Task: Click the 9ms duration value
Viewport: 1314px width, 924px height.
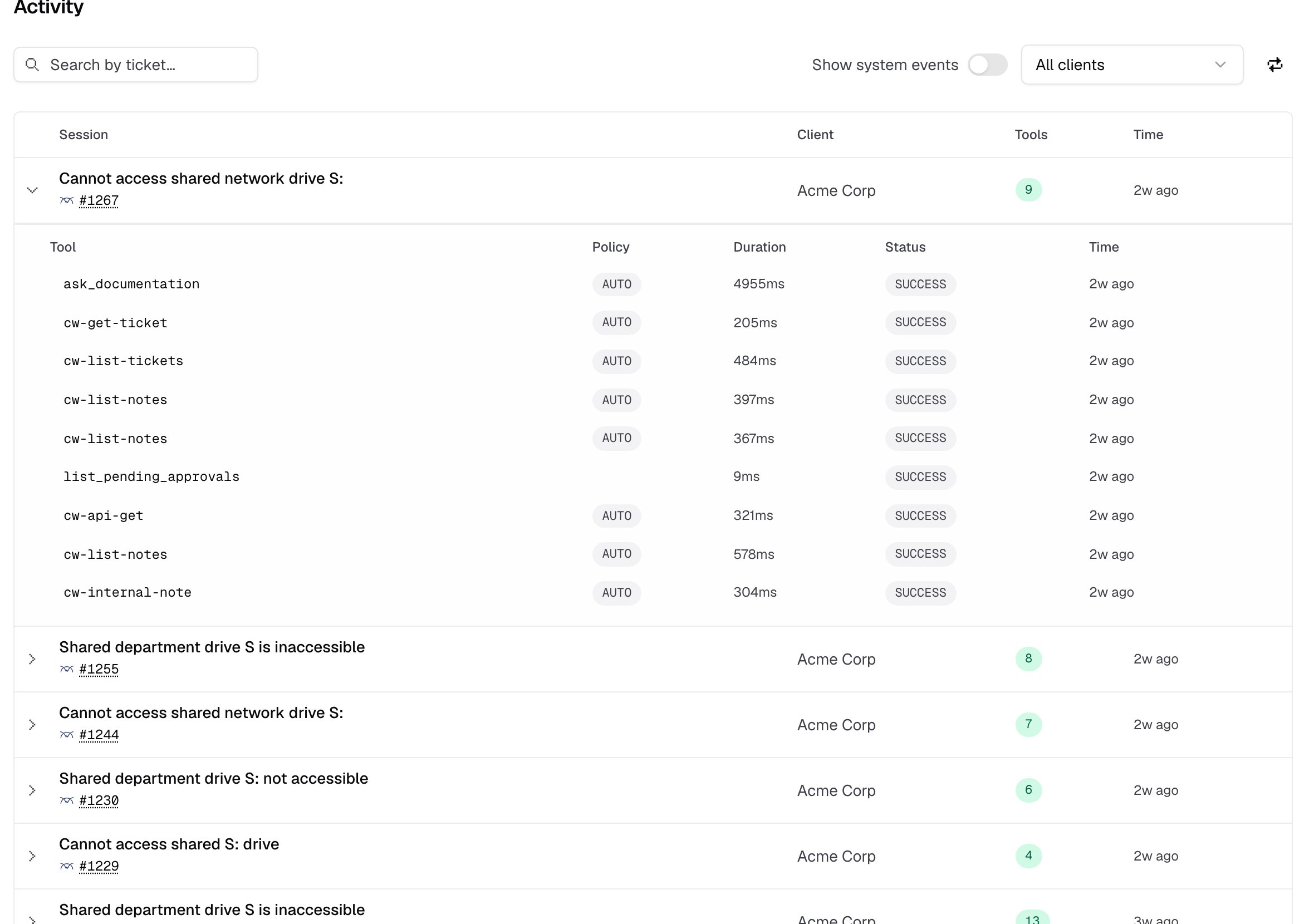Action: 746,476
